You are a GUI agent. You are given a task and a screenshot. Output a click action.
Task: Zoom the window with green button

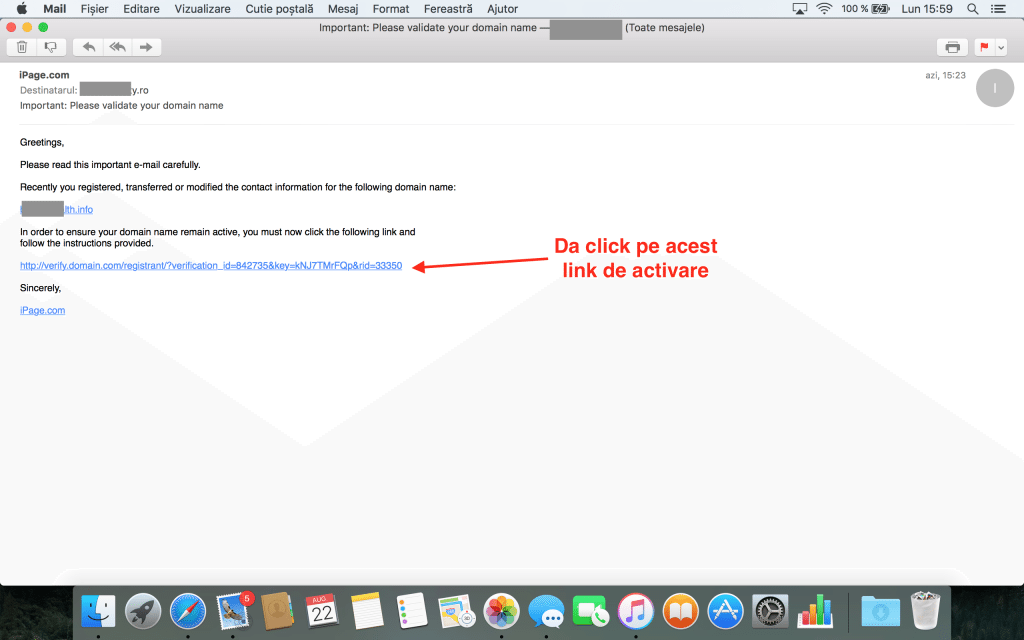(x=43, y=27)
